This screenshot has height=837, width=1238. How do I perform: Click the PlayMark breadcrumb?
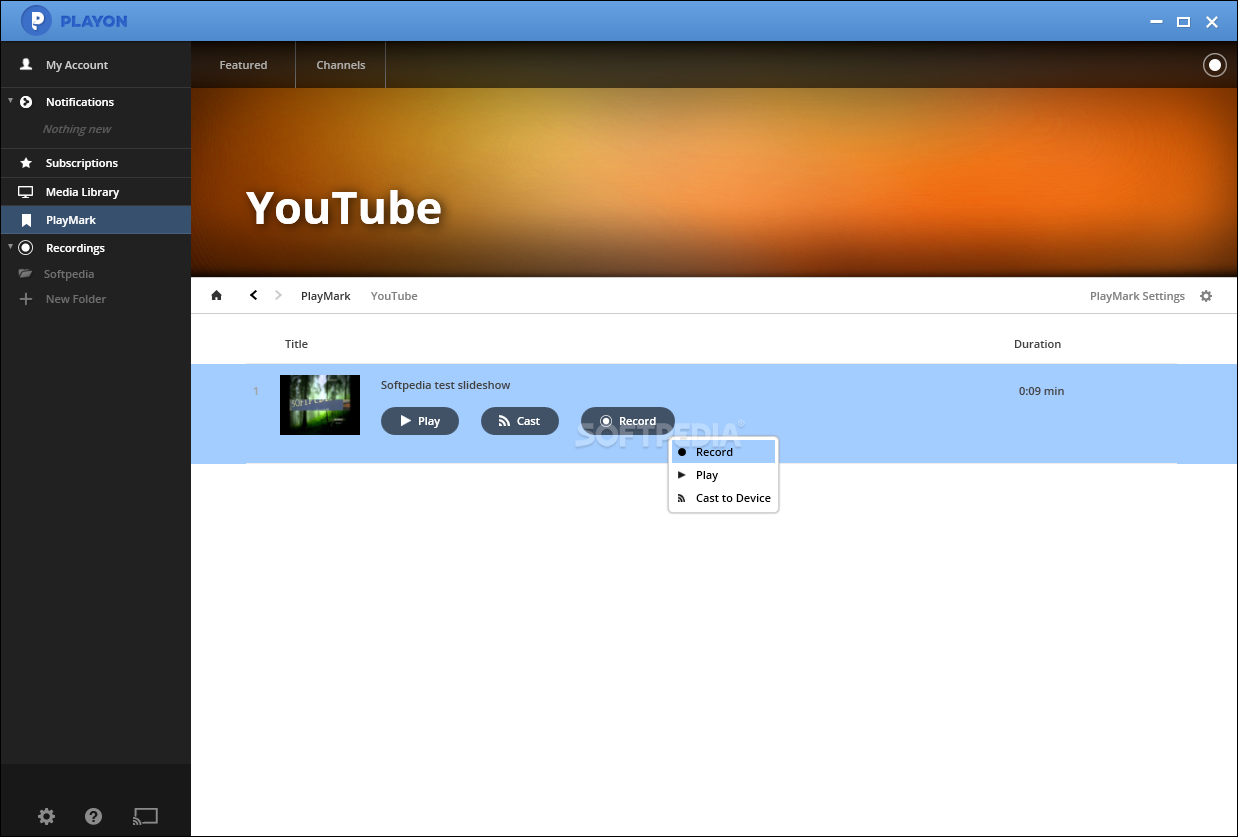click(326, 296)
